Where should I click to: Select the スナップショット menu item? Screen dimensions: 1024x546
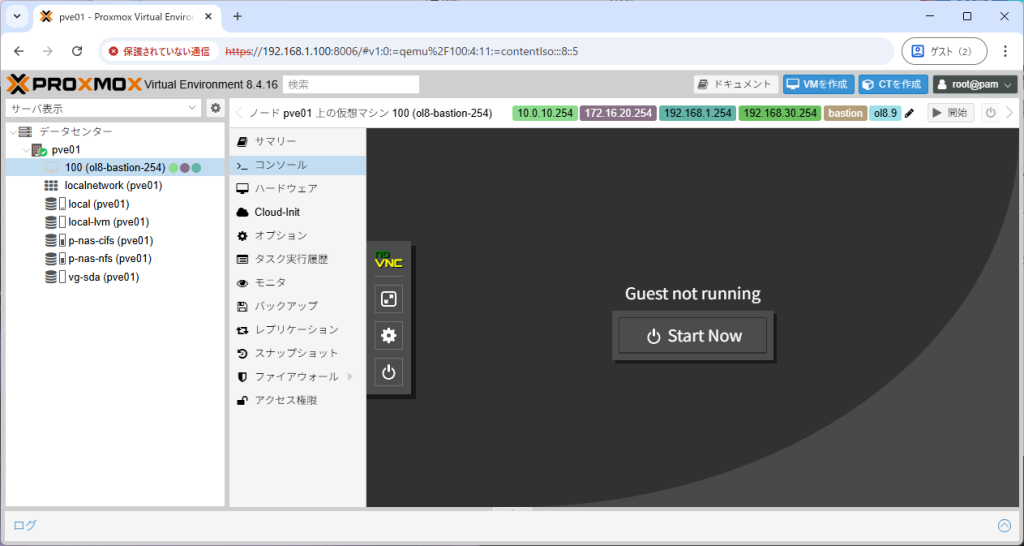click(x=296, y=353)
